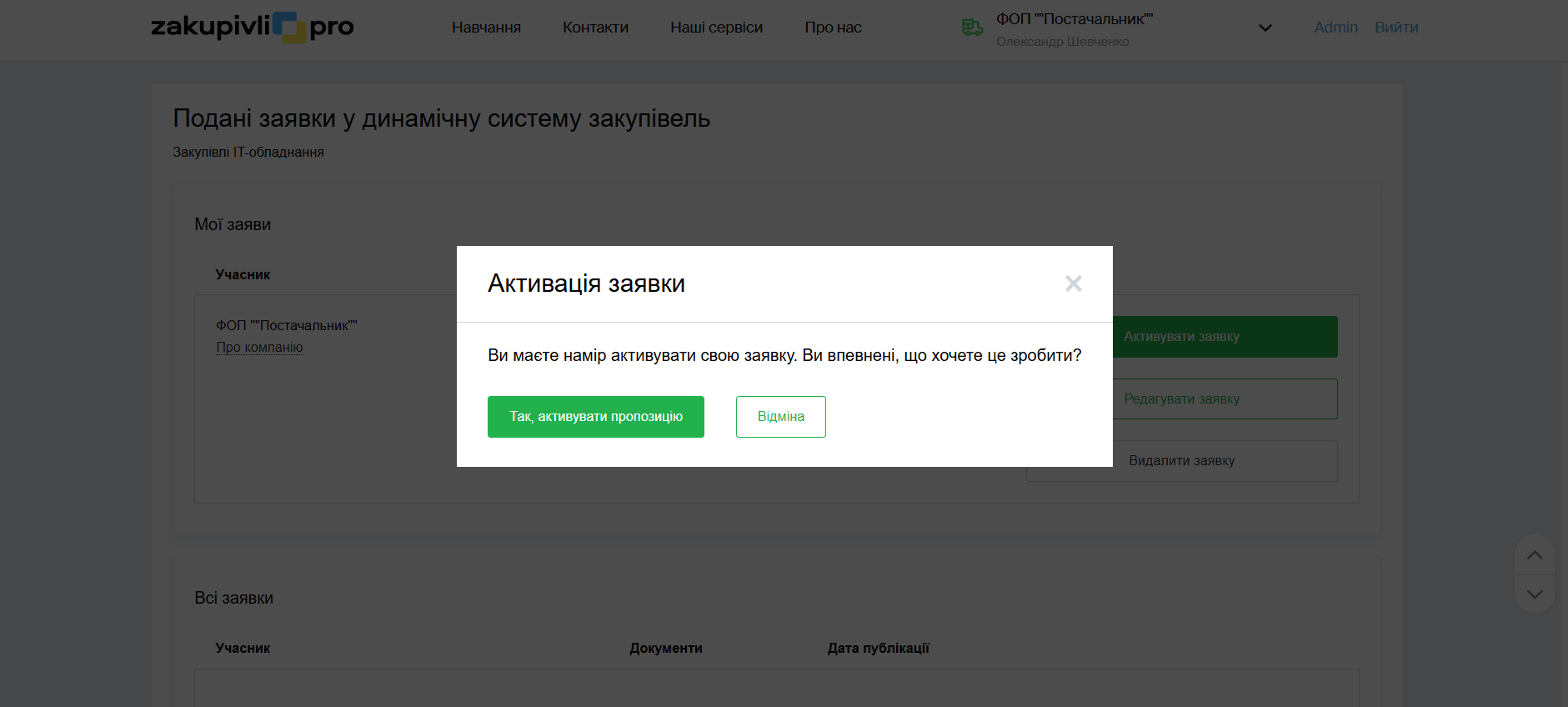This screenshot has width=1568, height=707.
Task: Open the Admin link
Action: tap(1335, 28)
